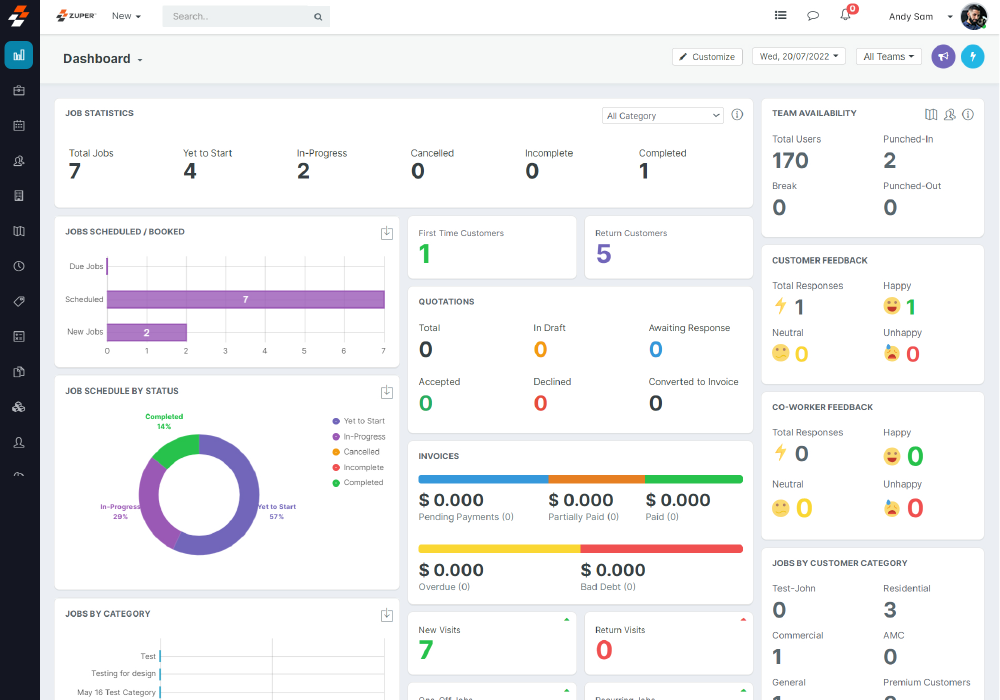Open map view in Team Availability
The width and height of the screenshot is (1000, 700).
click(x=931, y=115)
